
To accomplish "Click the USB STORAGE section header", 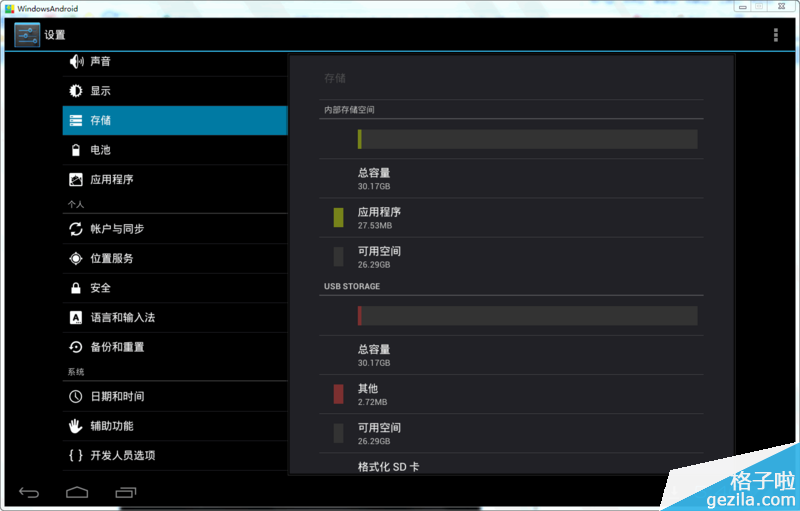I will pos(352,287).
